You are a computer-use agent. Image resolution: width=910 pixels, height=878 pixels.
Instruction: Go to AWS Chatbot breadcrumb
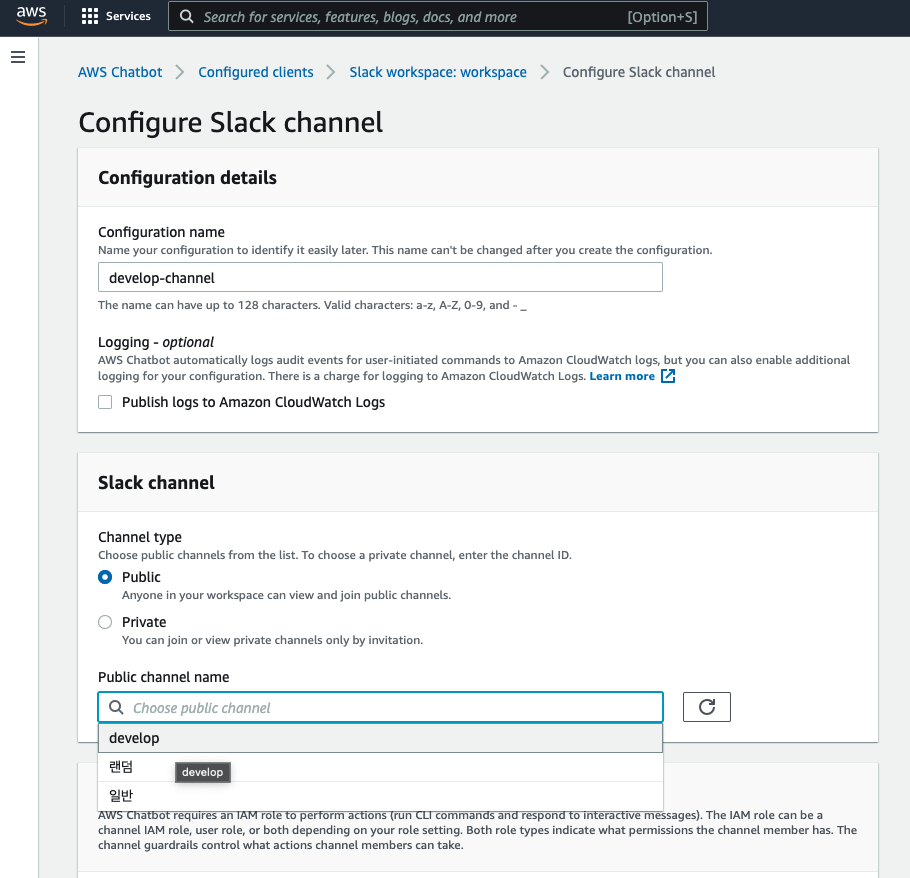[x=120, y=72]
